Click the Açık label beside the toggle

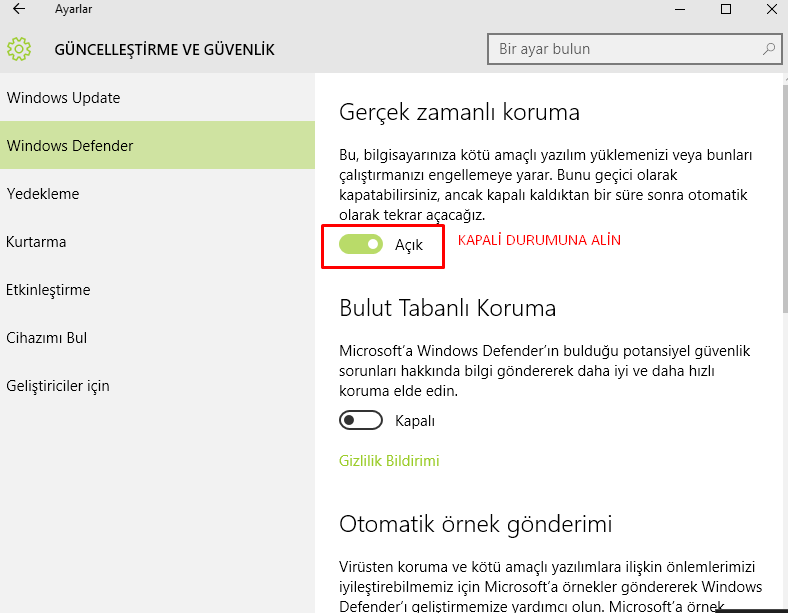(x=409, y=245)
